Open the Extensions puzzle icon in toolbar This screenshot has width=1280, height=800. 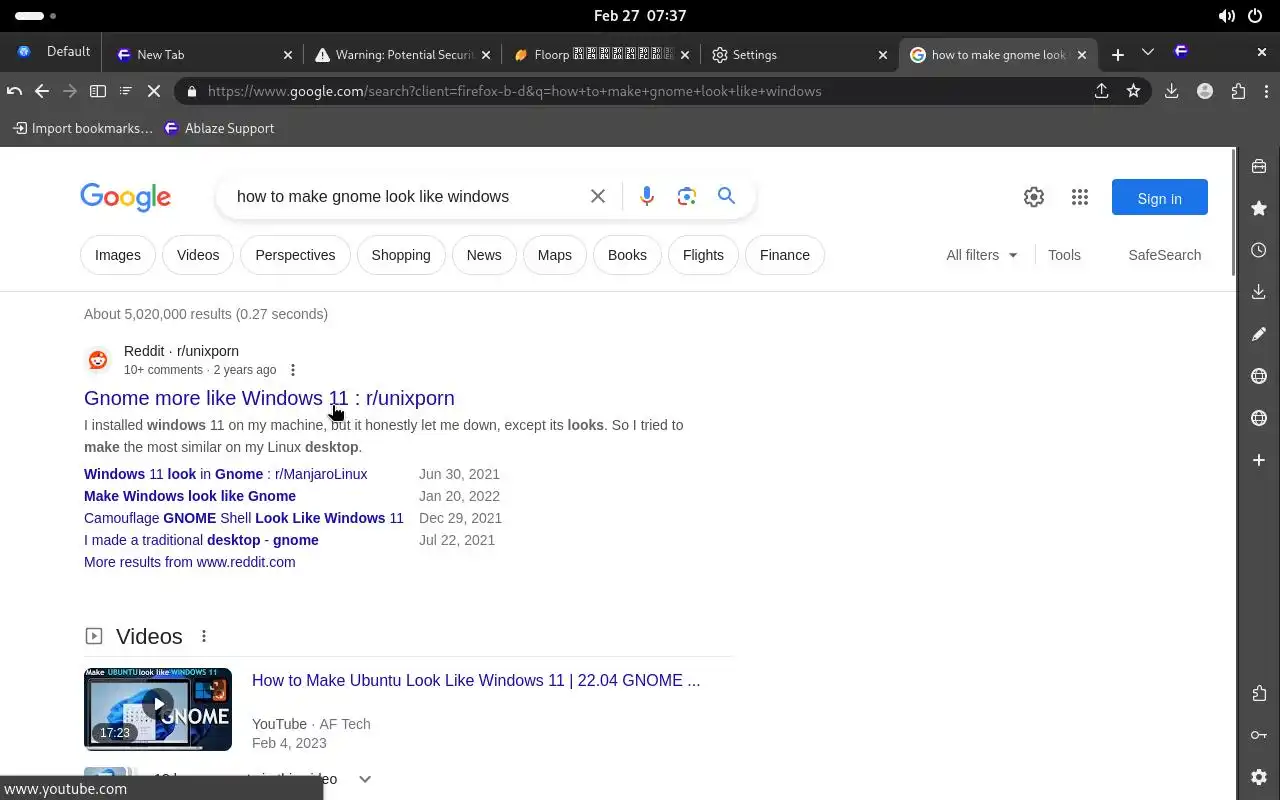tap(1239, 91)
